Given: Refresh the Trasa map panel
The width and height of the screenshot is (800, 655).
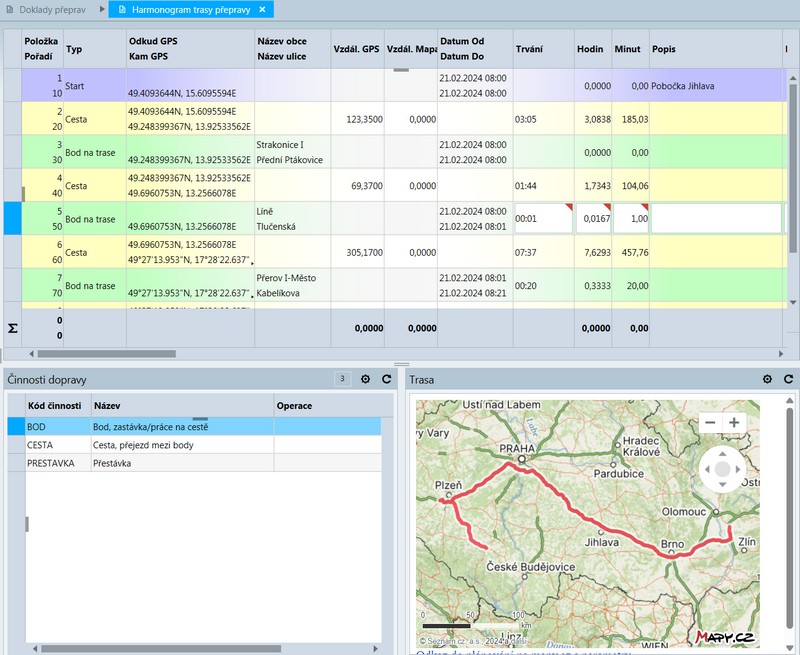Looking at the screenshot, I should [788, 380].
